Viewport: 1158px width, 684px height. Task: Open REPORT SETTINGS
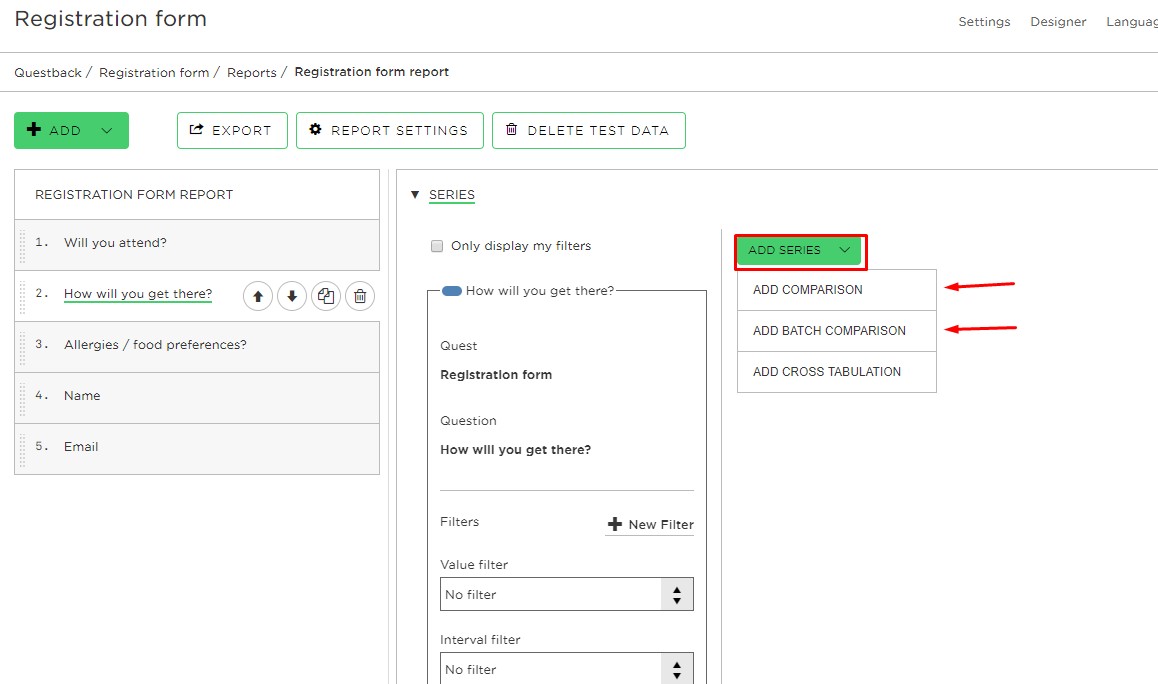point(390,131)
